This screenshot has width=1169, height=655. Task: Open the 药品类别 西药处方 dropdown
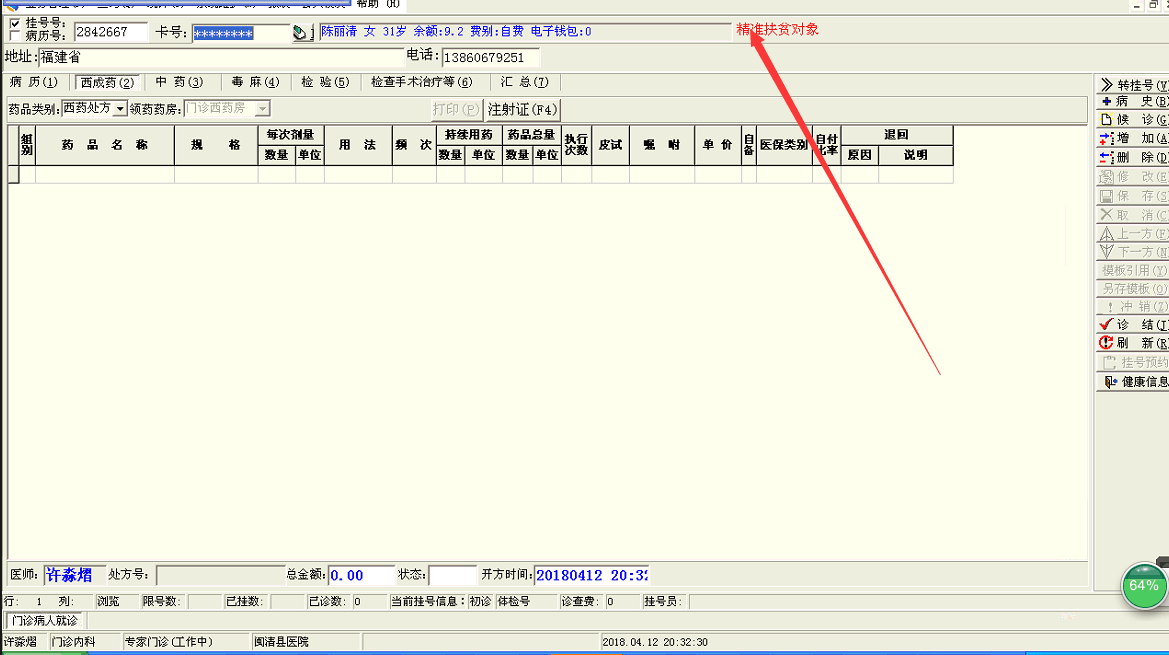119,109
